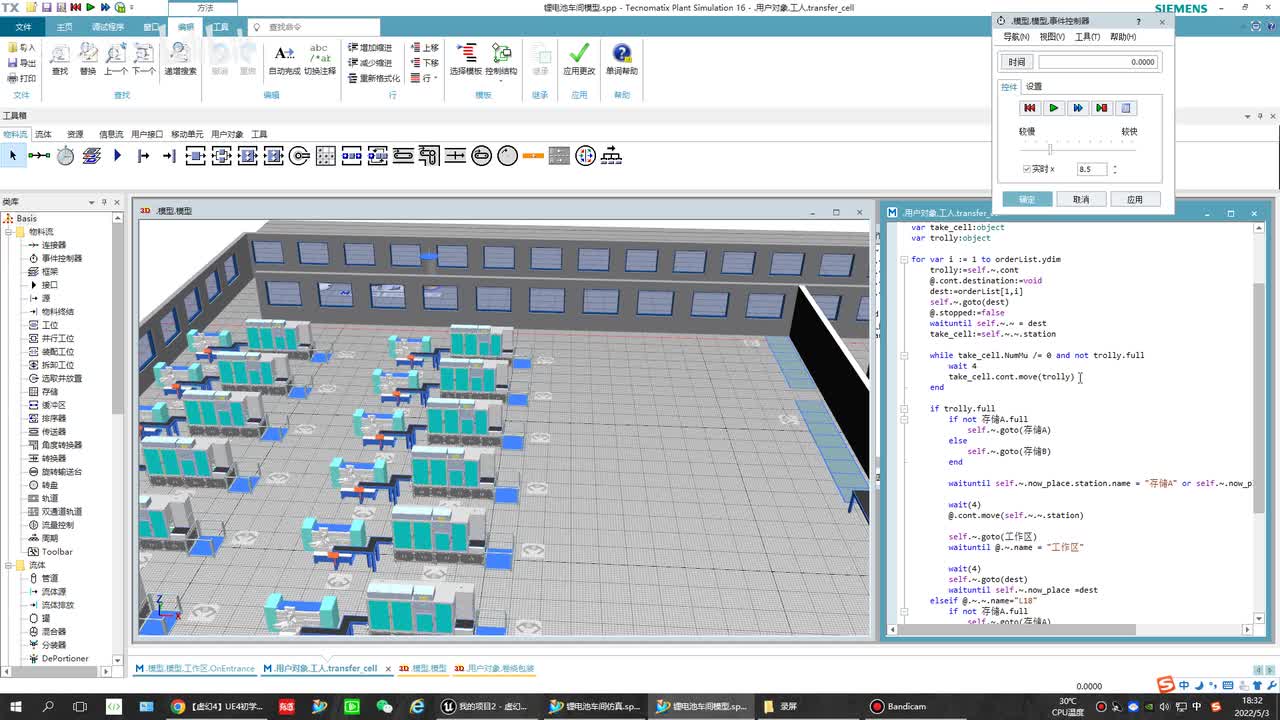The width and height of the screenshot is (1280, 720).
Task: Pick the event controller stopwatch icon in toolbox
Action: [65, 155]
